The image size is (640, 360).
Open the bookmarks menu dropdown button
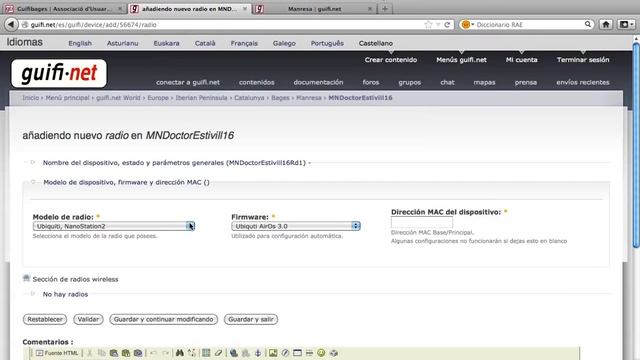click(626, 24)
